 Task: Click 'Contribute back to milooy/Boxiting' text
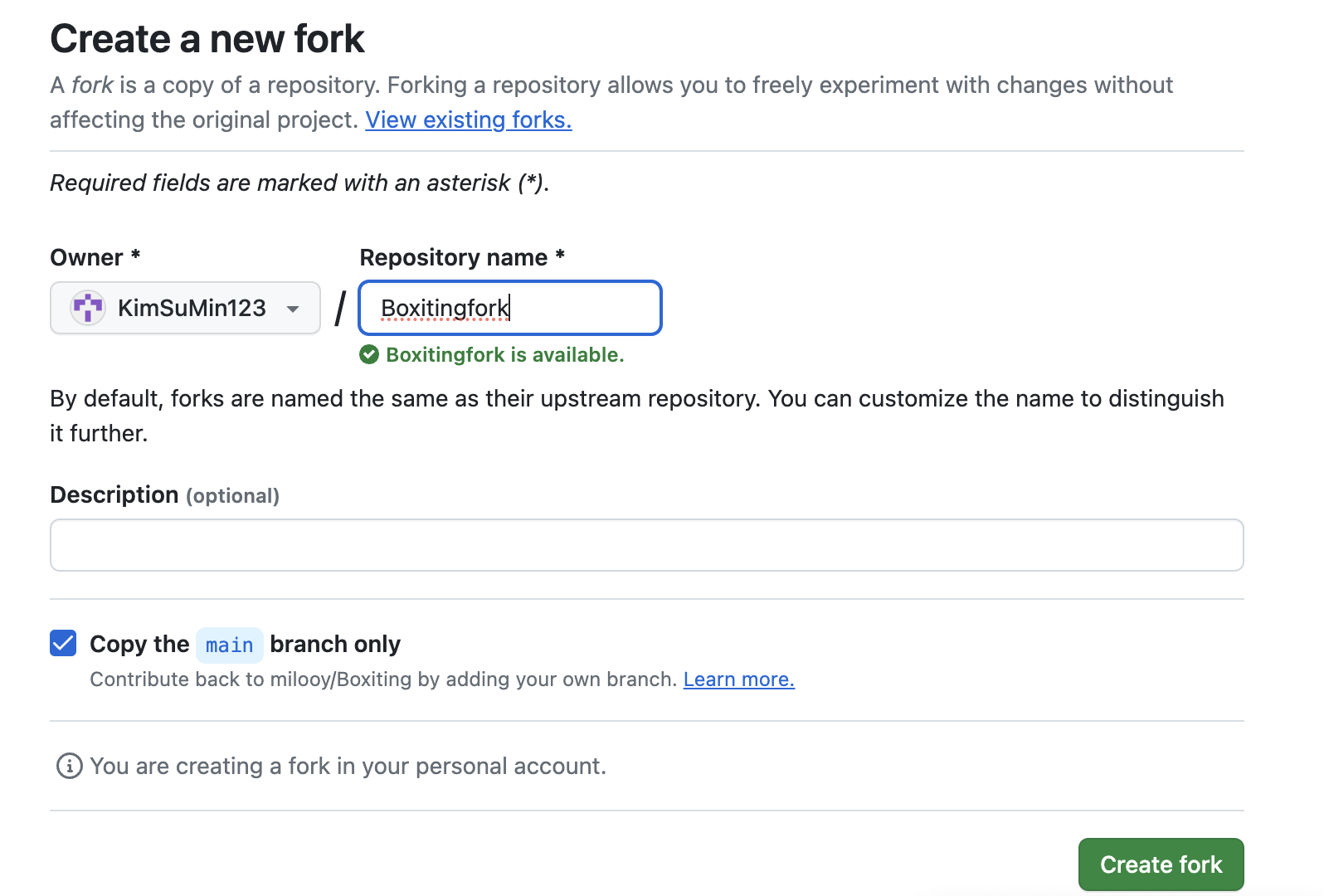(x=383, y=679)
